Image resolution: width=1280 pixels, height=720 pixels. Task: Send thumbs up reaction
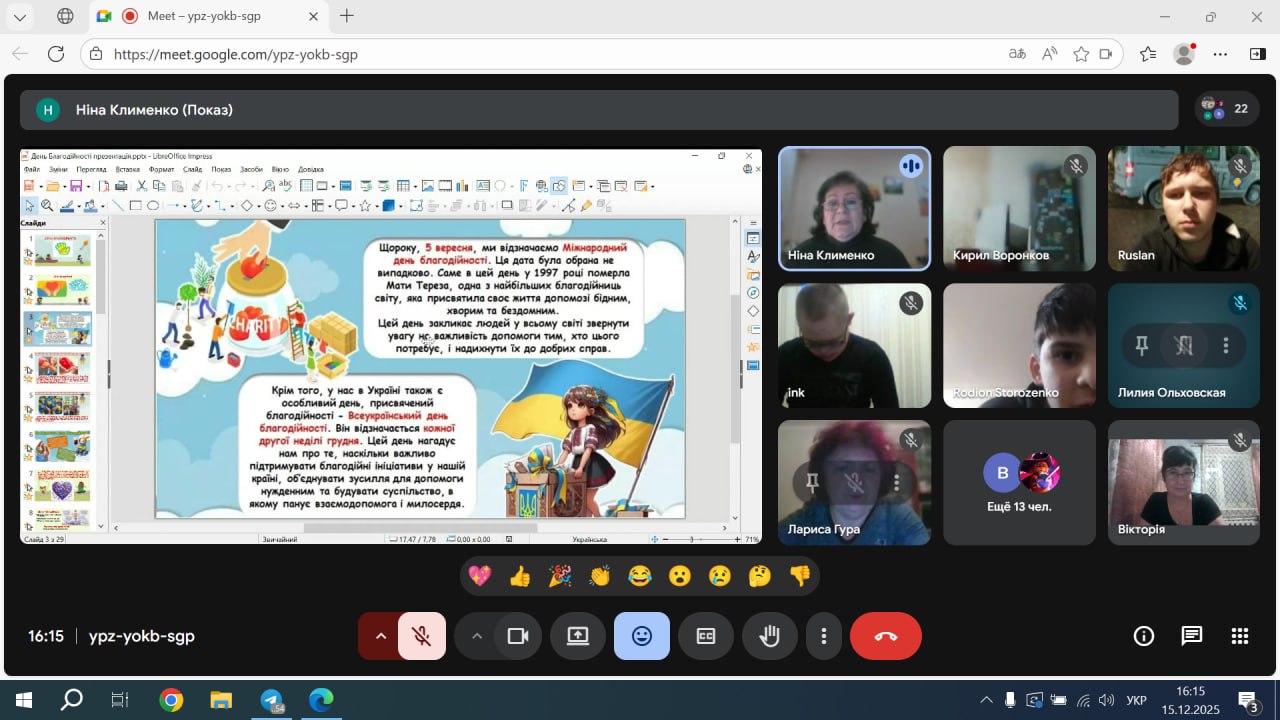tap(520, 576)
